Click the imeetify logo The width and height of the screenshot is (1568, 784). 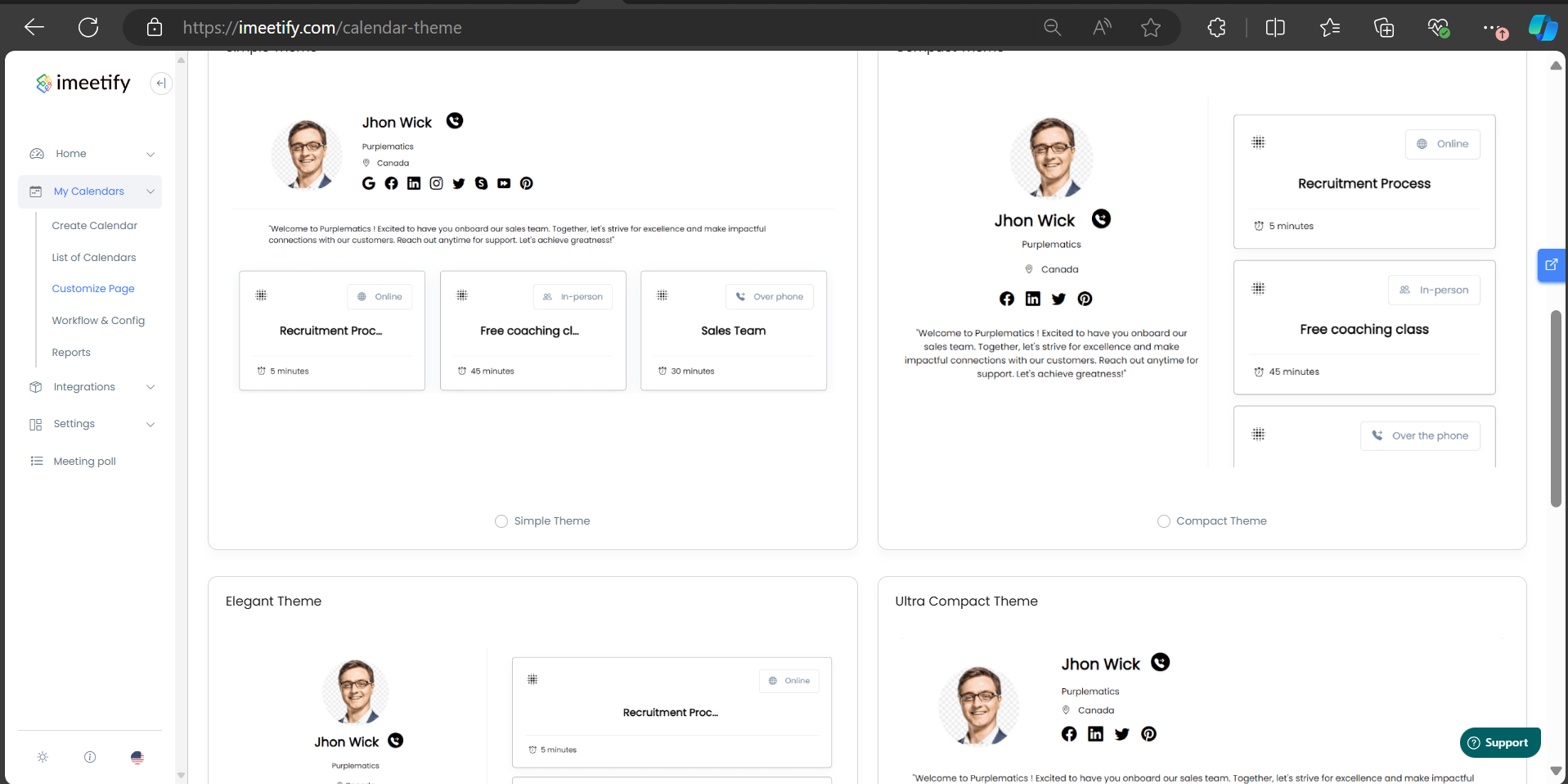point(83,83)
